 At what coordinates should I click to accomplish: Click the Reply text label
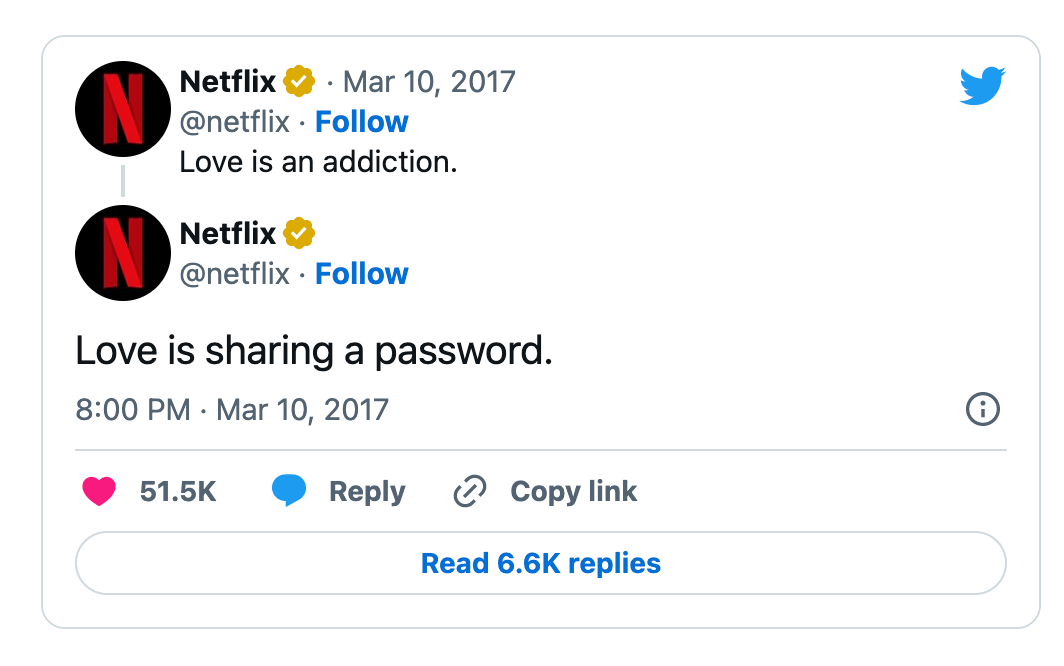coord(367,492)
